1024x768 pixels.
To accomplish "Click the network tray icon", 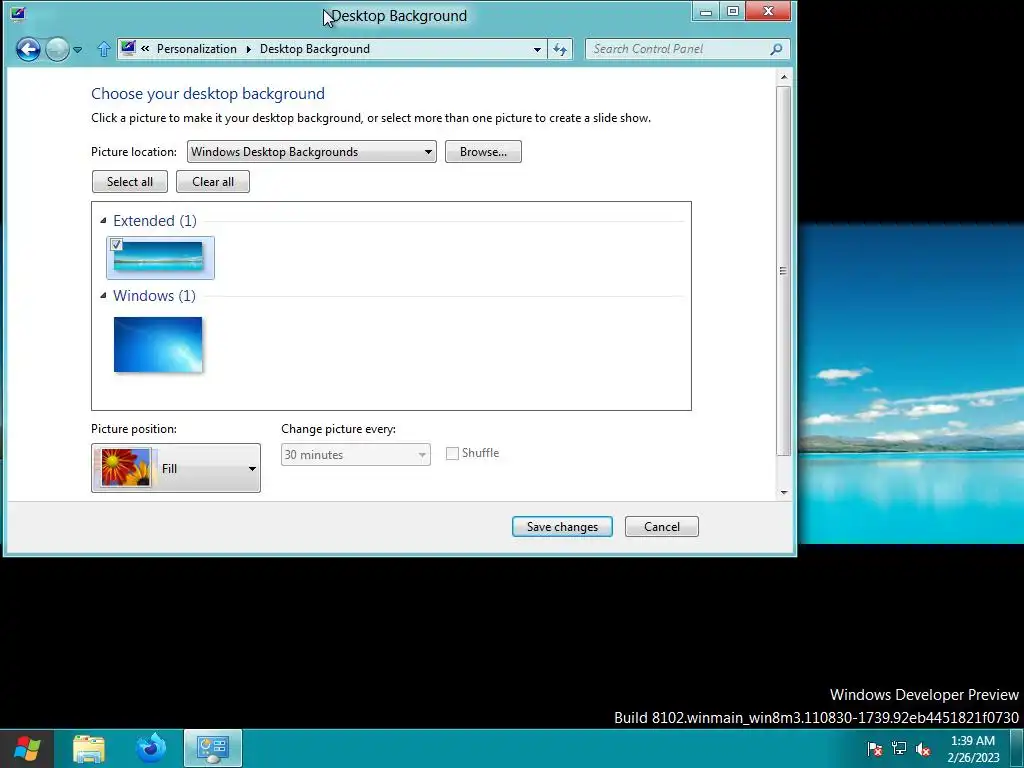I will (x=899, y=748).
